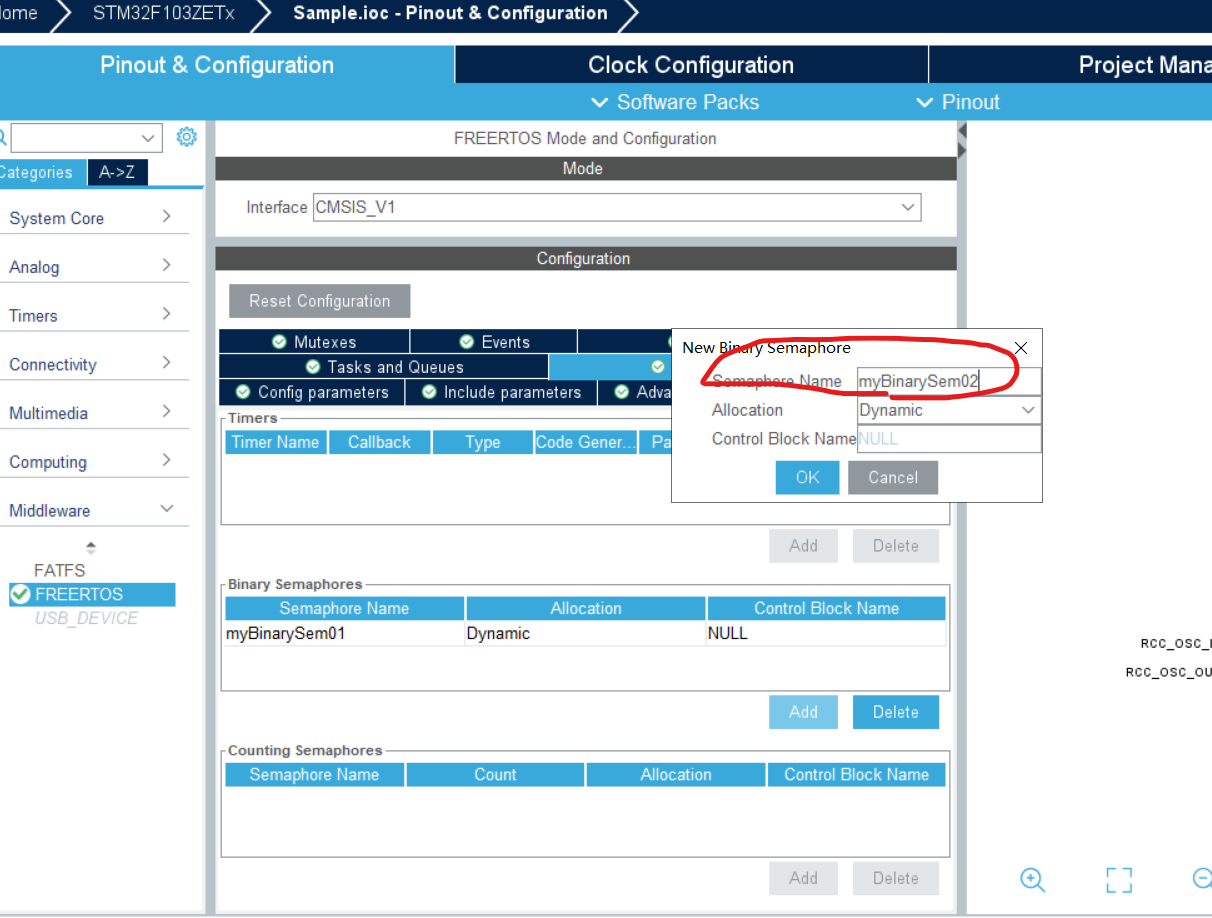The width and height of the screenshot is (1212, 918).
Task: Select the USB_DEVICE middleware item
Action: [x=86, y=618]
